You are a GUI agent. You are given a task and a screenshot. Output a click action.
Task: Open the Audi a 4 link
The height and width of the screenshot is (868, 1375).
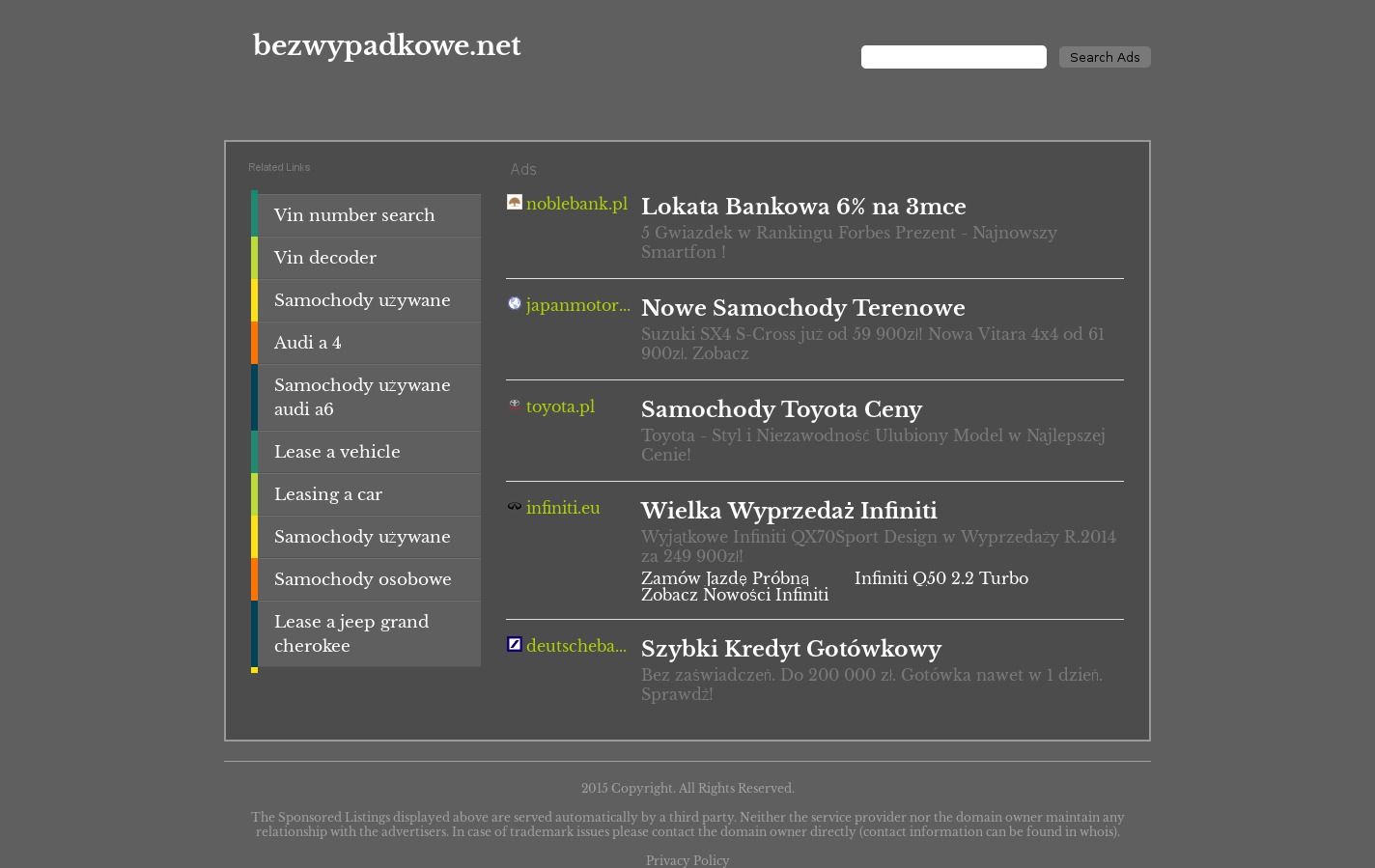click(307, 343)
